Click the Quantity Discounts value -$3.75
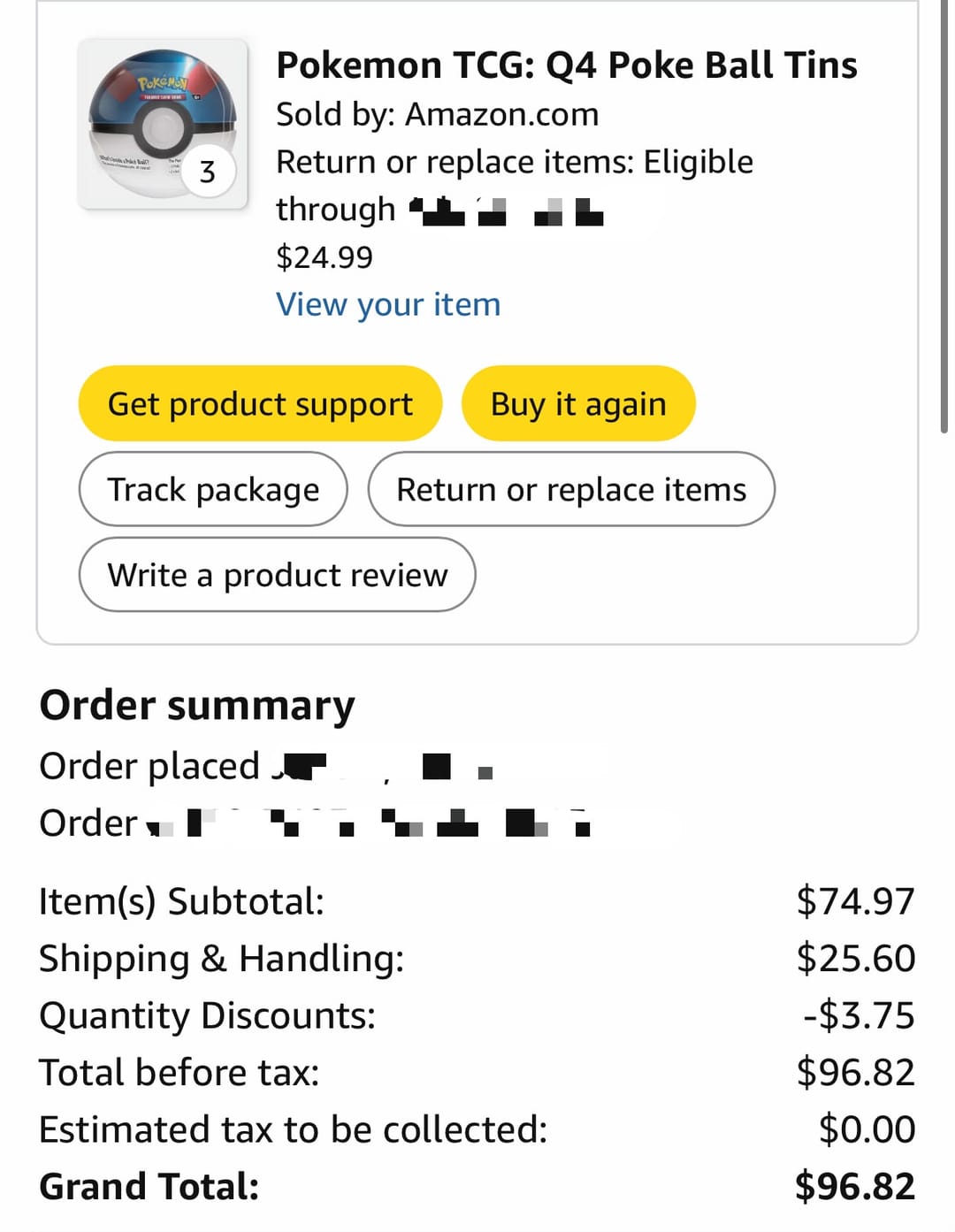 pos(859,1015)
